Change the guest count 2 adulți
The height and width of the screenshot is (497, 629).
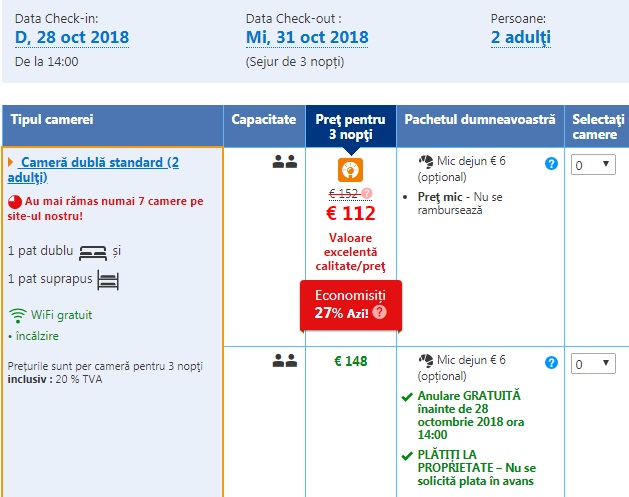(520, 38)
